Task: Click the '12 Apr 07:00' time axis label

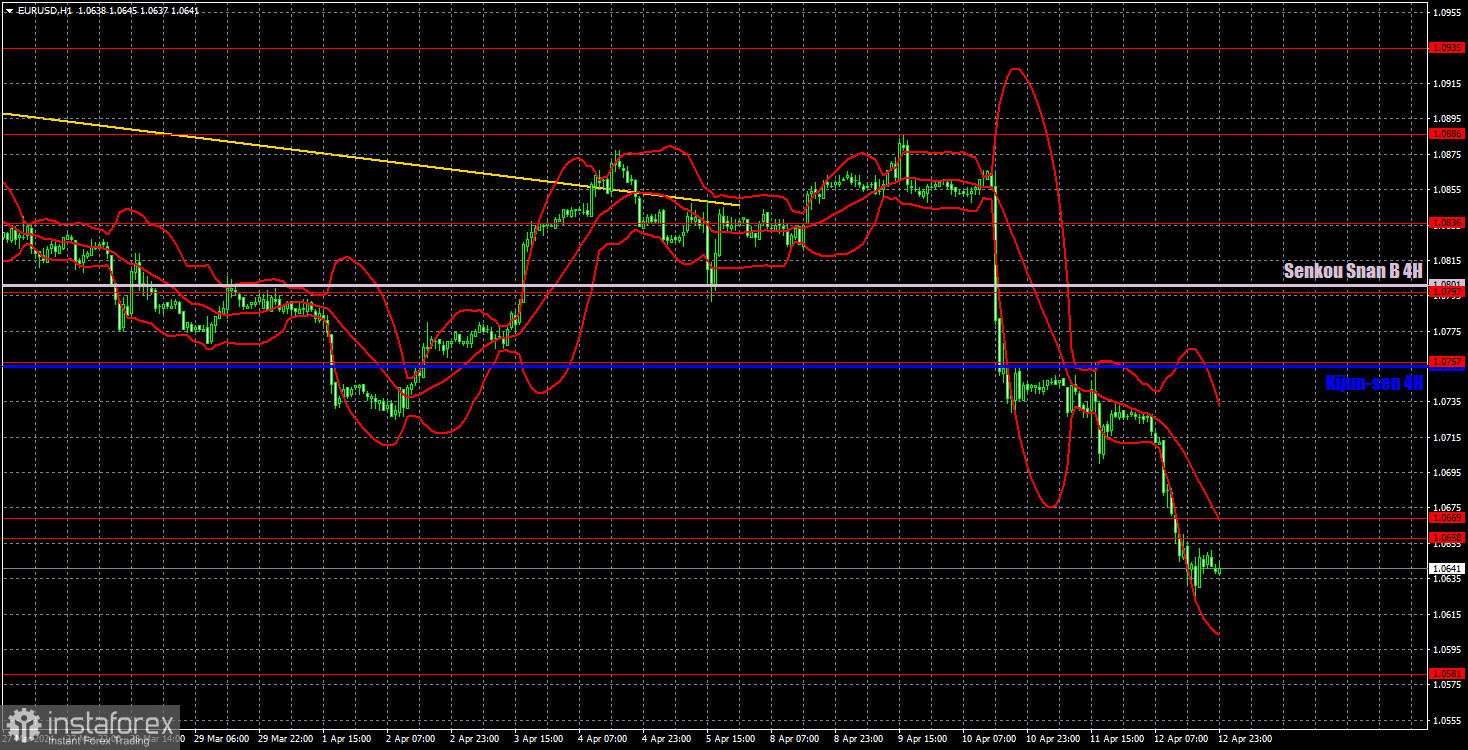Action: (1181, 739)
